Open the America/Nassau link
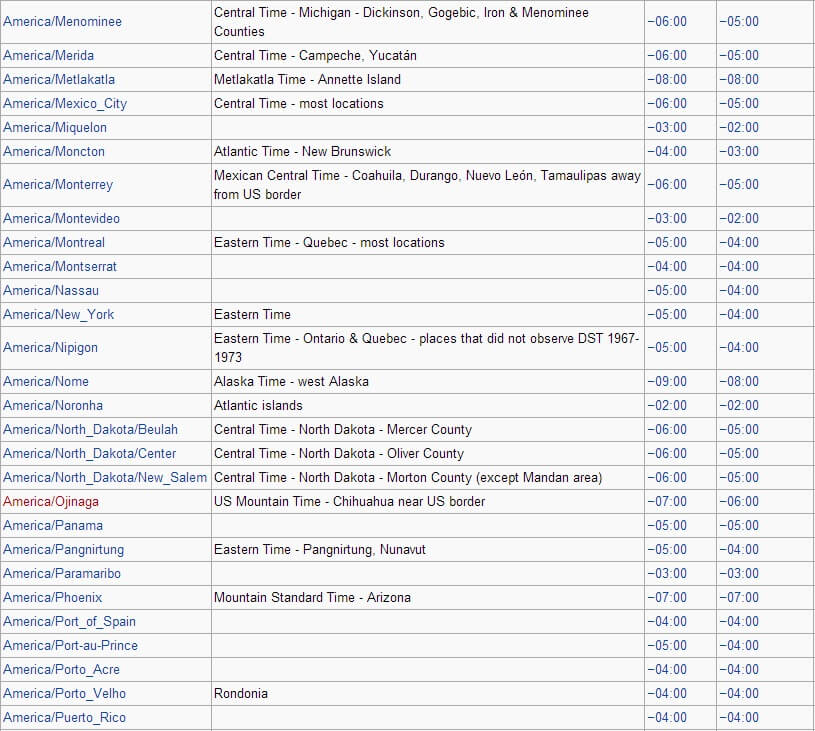815x731 pixels. (51, 290)
